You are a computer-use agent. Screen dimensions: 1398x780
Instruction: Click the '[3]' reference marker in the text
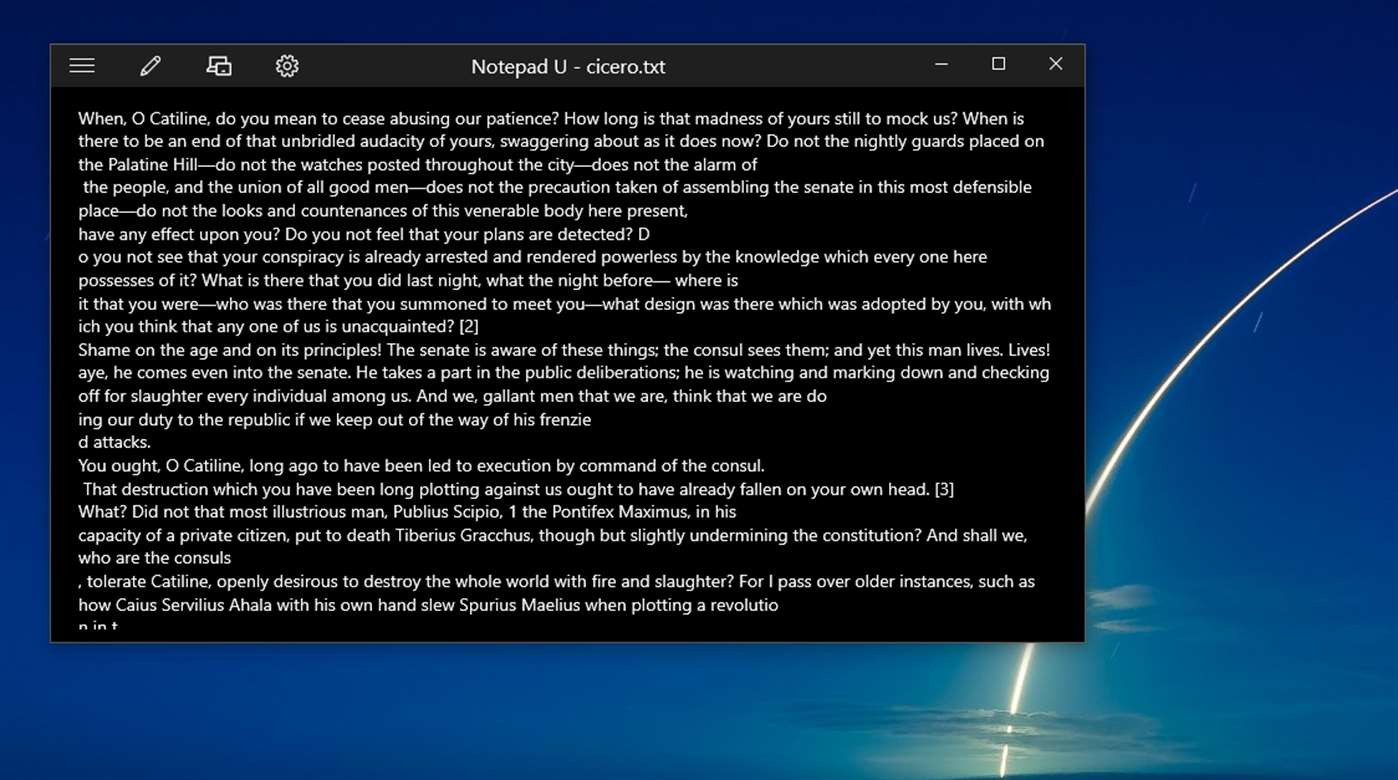[x=943, y=489]
